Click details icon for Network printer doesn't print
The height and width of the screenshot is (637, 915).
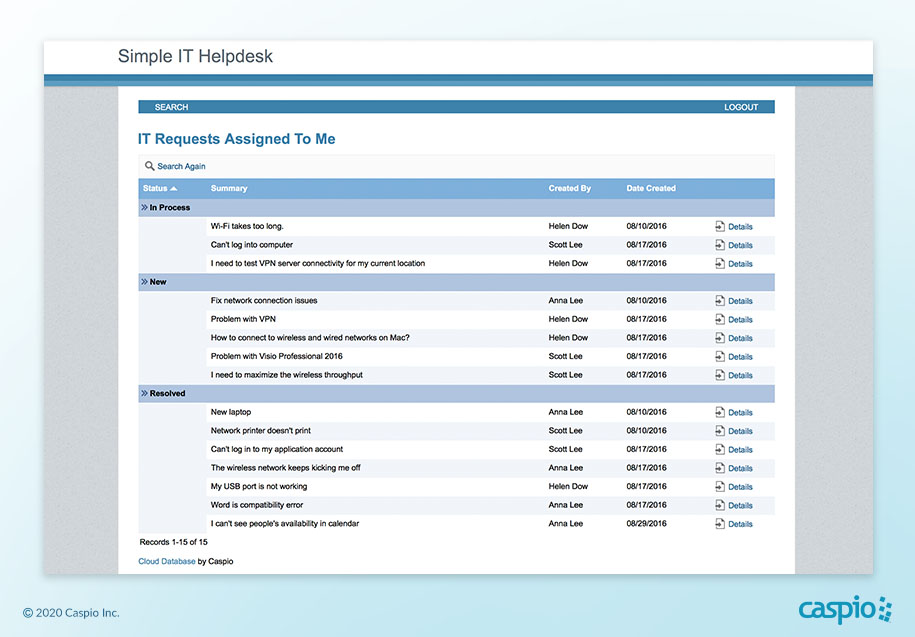[x=719, y=431]
